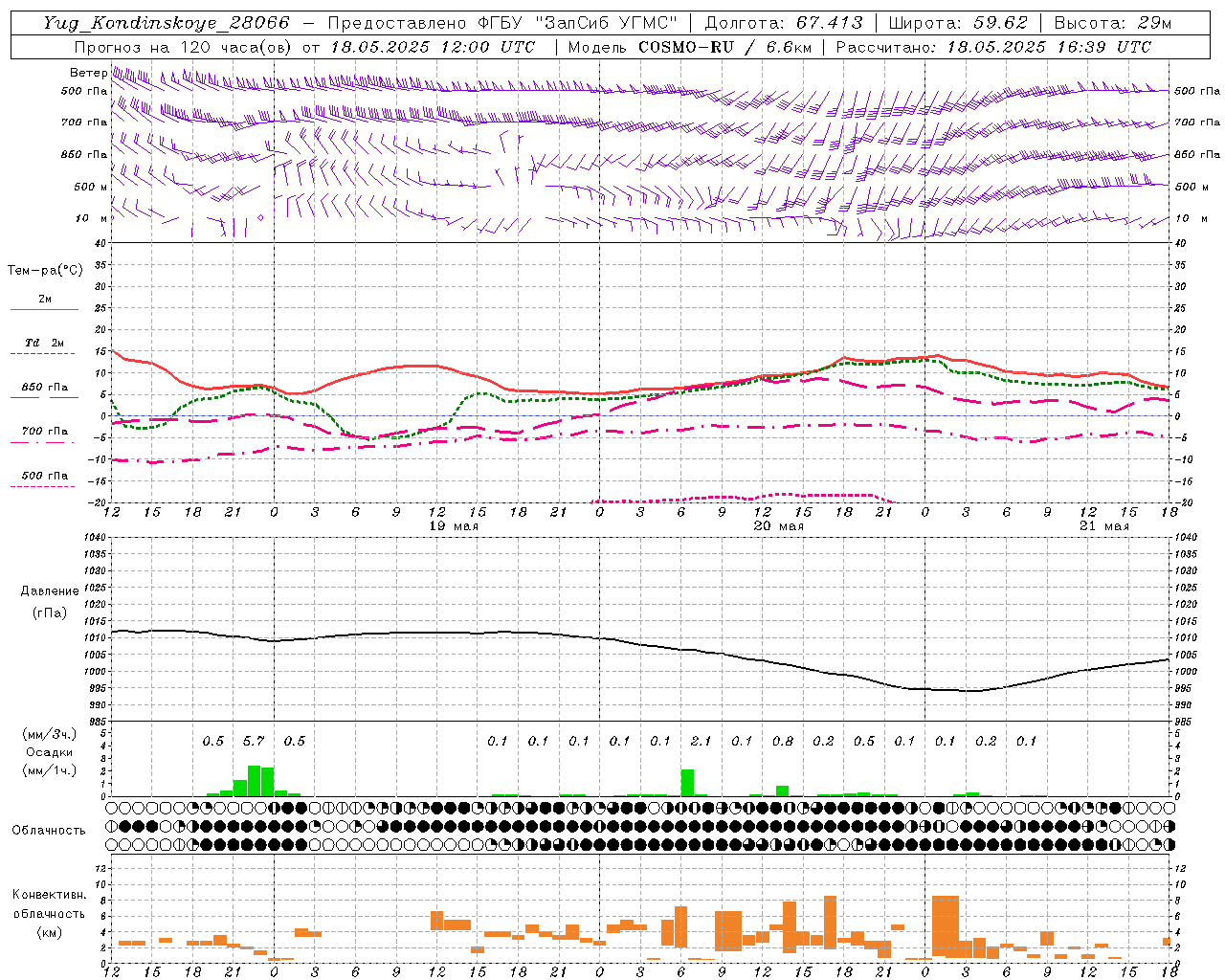Select the text Предоставлено ФГБУ "ЗапСиб УГМС"
1225x980 pixels.
pos(502,23)
